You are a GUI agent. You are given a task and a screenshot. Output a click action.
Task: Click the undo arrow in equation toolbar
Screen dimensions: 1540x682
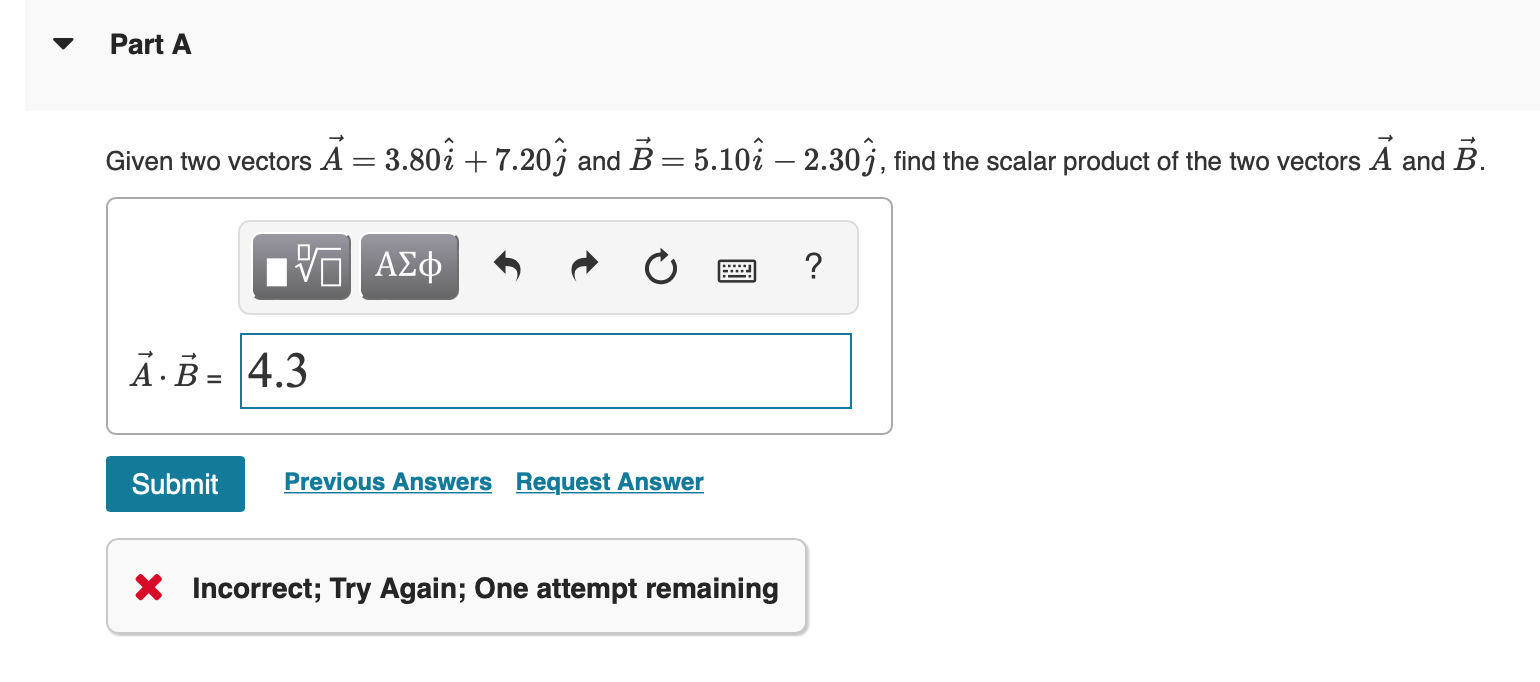click(507, 266)
